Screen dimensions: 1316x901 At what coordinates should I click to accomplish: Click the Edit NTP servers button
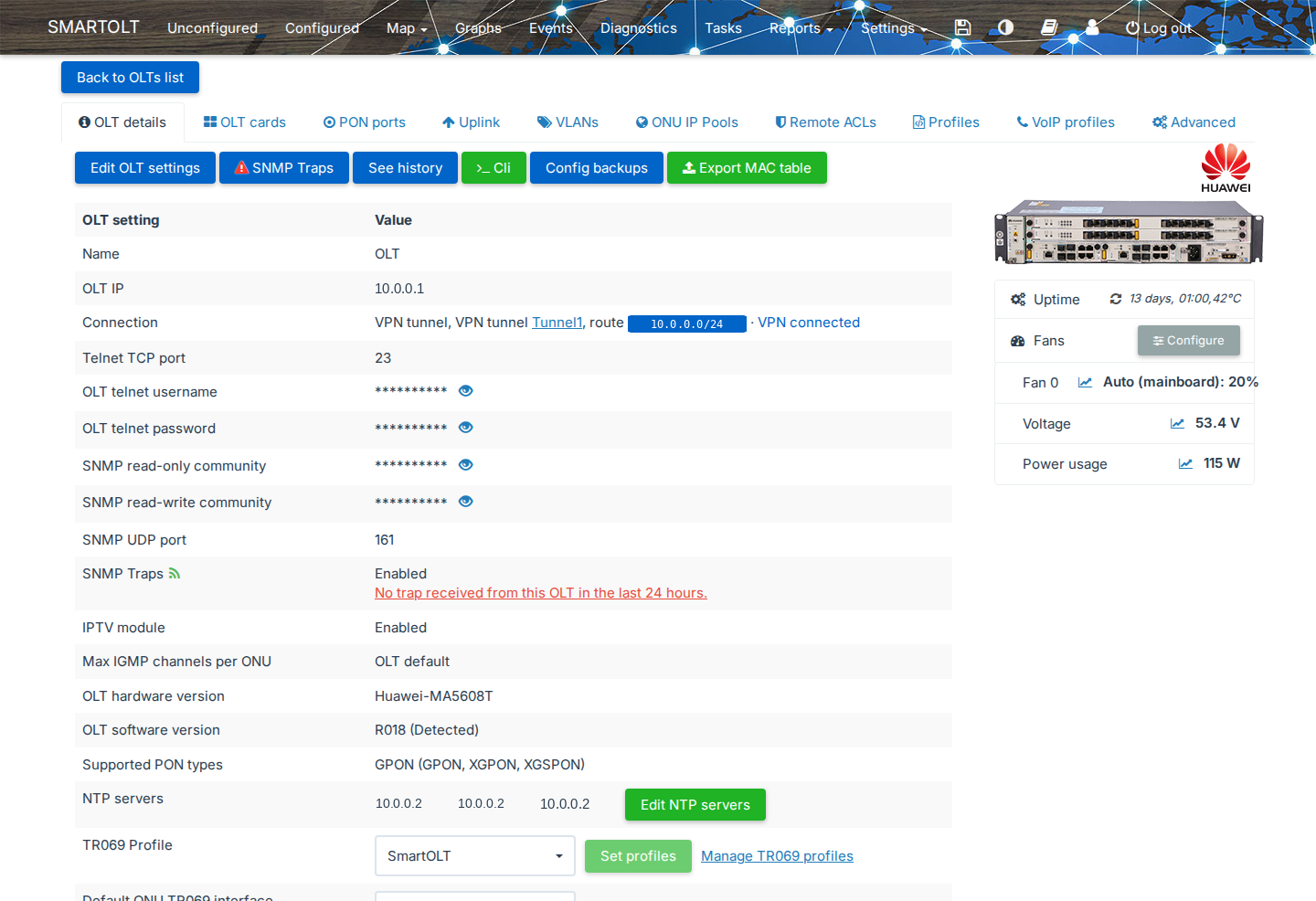pos(695,805)
